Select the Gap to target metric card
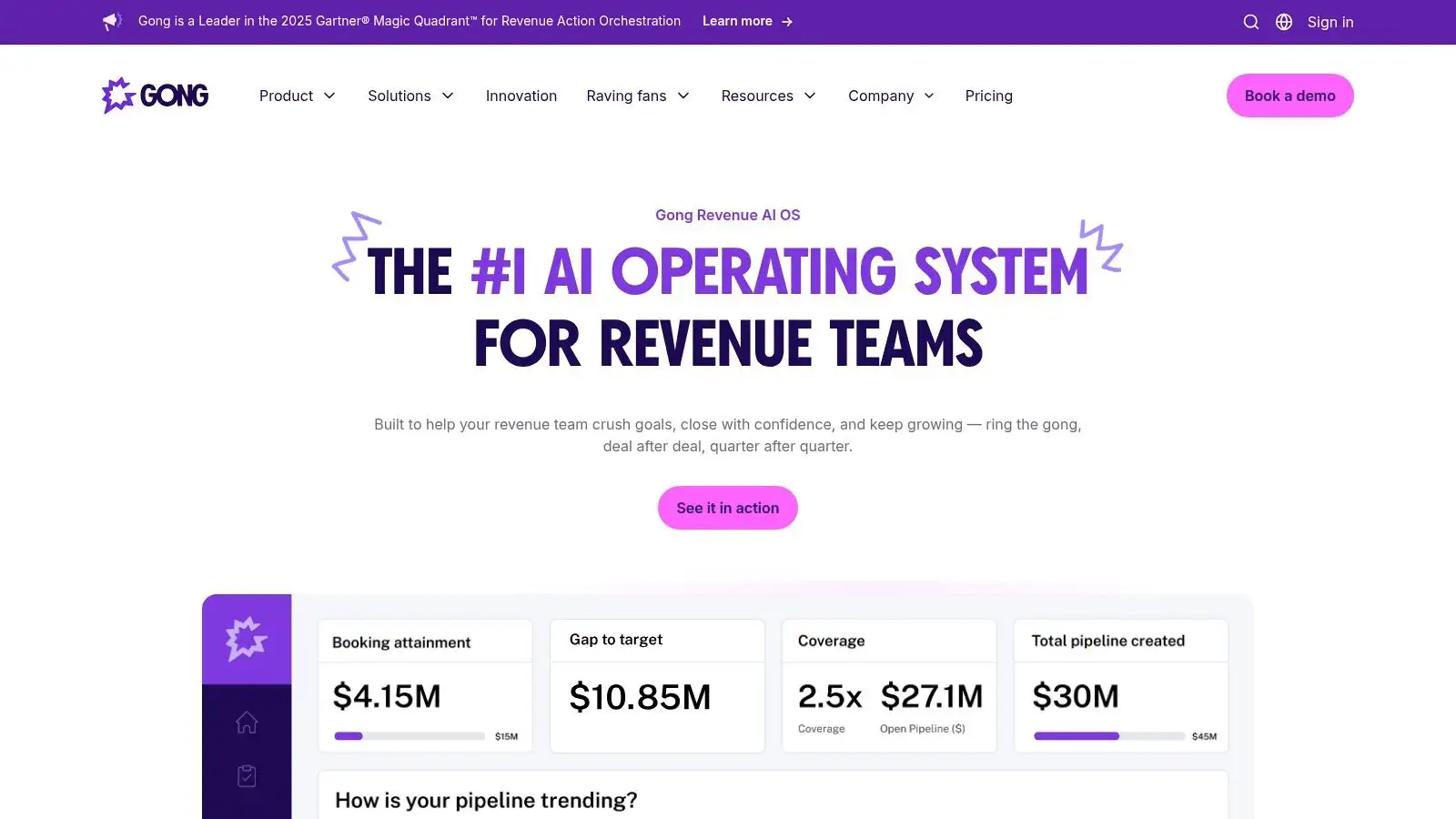Screen dimensions: 1456x819 (x=657, y=685)
